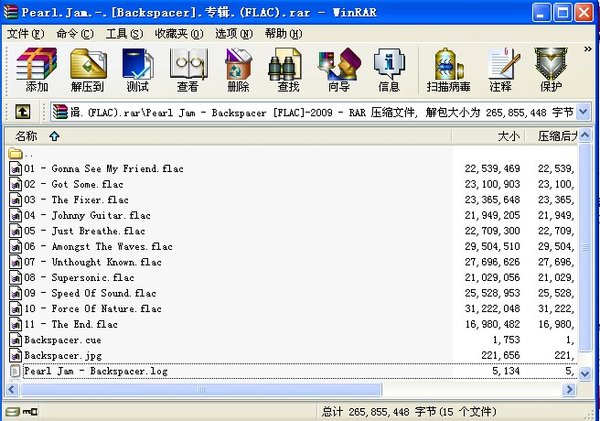Screen dimensions: 600x421
Task: Sort by 名称 column header
Action: pos(228,136)
